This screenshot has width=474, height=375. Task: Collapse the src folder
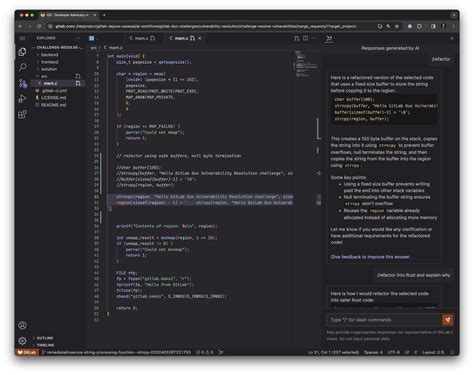tap(44, 76)
